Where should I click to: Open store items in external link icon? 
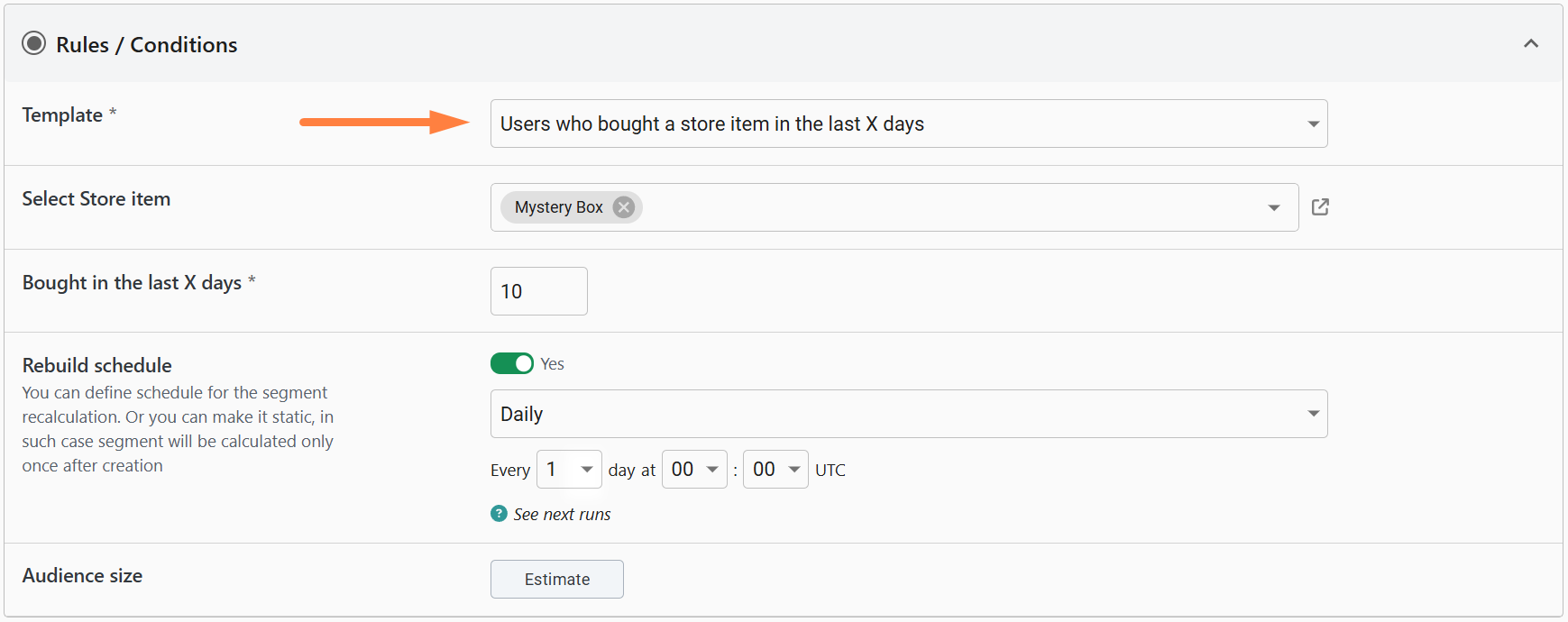pos(1320,207)
